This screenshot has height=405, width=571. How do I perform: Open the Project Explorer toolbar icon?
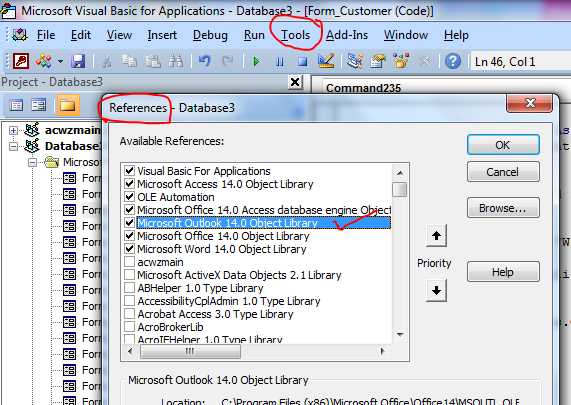(354, 61)
